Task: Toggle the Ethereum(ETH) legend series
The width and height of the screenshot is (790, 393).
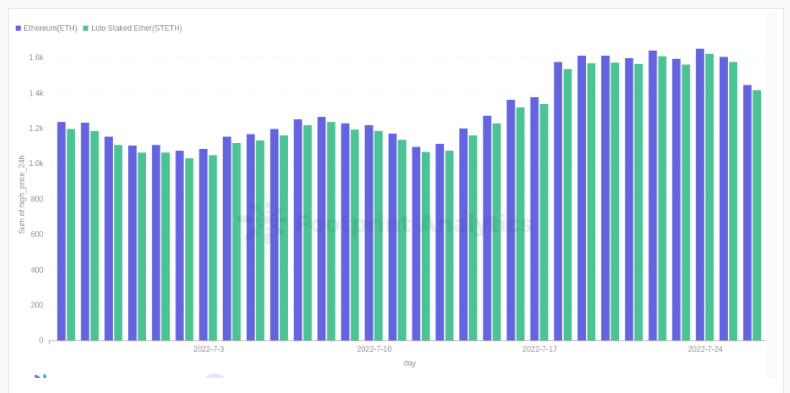Action: [x=46, y=28]
